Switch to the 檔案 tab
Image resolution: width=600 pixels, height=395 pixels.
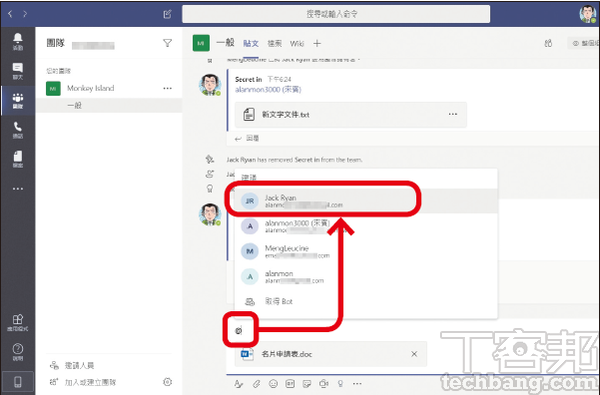coord(274,44)
